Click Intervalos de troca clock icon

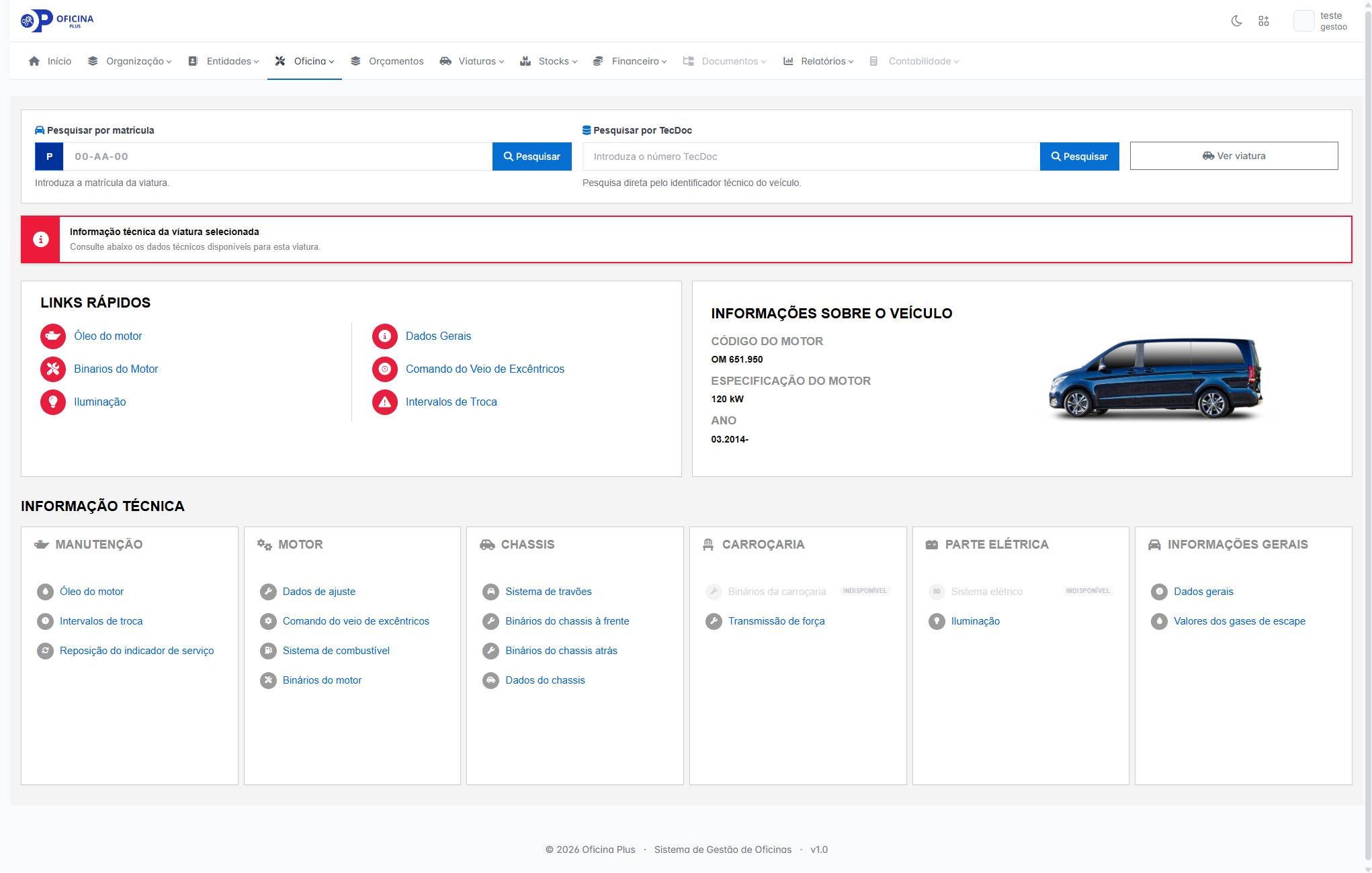click(45, 621)
